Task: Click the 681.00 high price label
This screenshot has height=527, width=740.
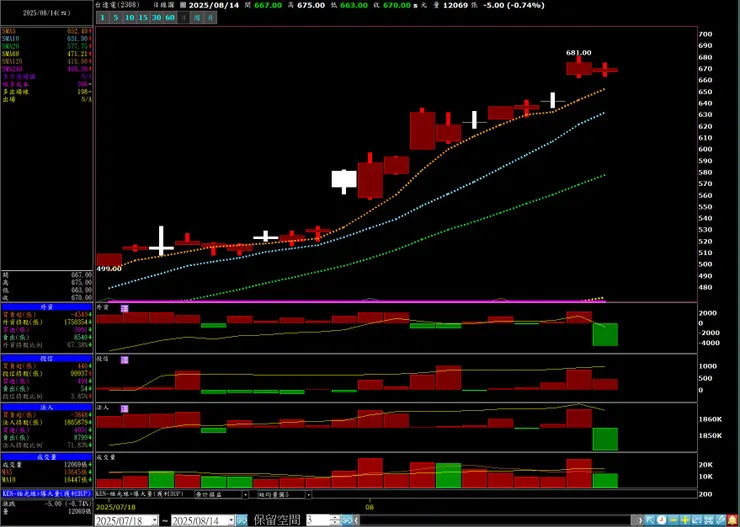Action: click(579, 53)
